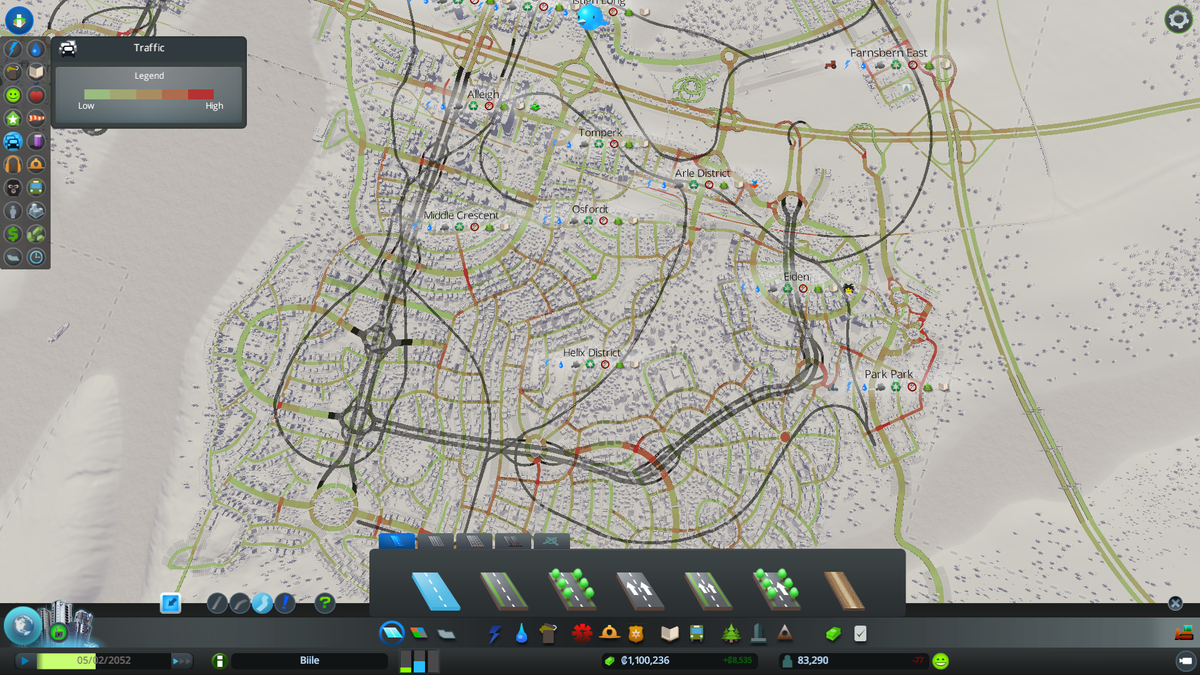Show the Public Transport bus view
The height and width of the screenshot is (675, 1200).
(36, 187)
